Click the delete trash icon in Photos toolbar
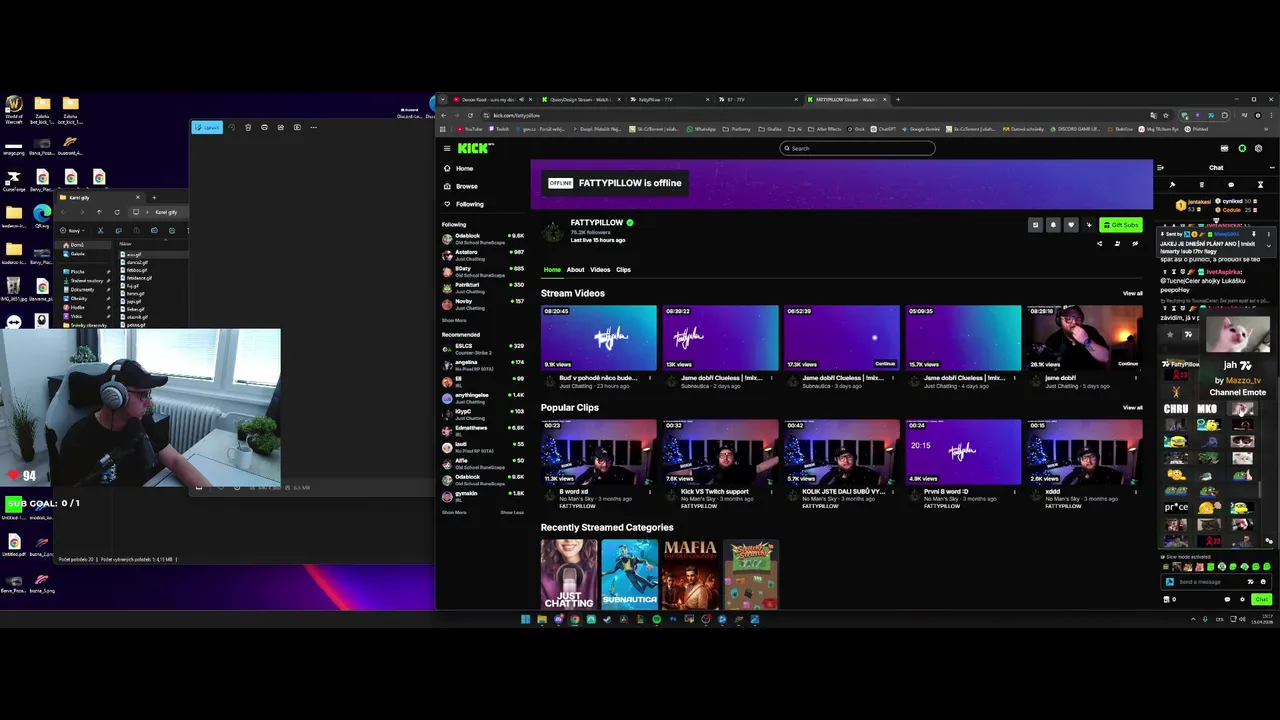 coord(248,127)
